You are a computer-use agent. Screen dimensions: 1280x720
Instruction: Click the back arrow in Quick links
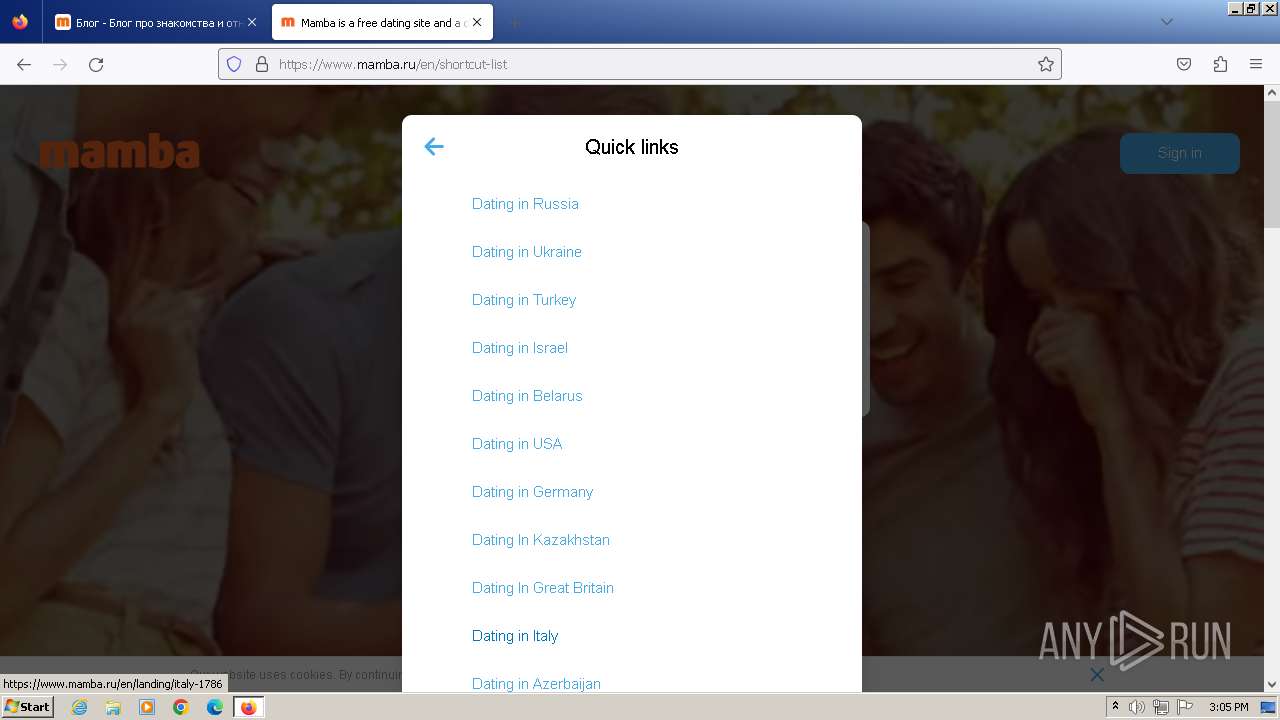point(433,147)
